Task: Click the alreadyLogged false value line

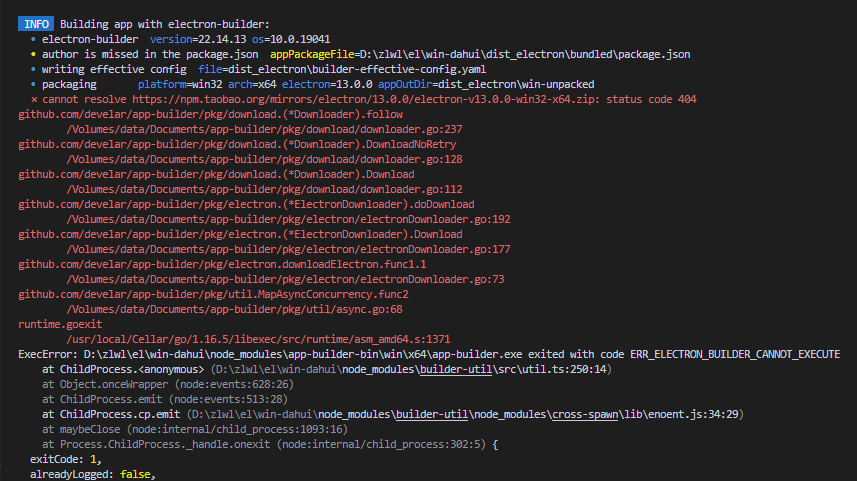Action: click(x=92, y=474)
